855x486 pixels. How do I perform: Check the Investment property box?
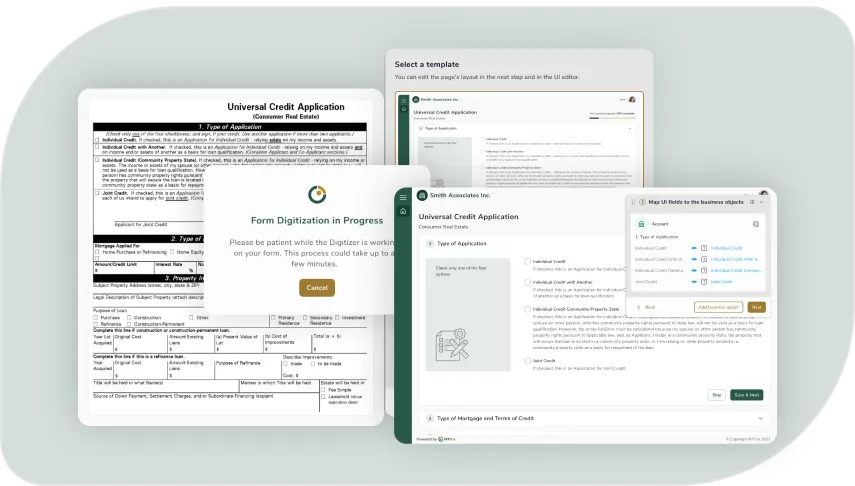point(337,317)
